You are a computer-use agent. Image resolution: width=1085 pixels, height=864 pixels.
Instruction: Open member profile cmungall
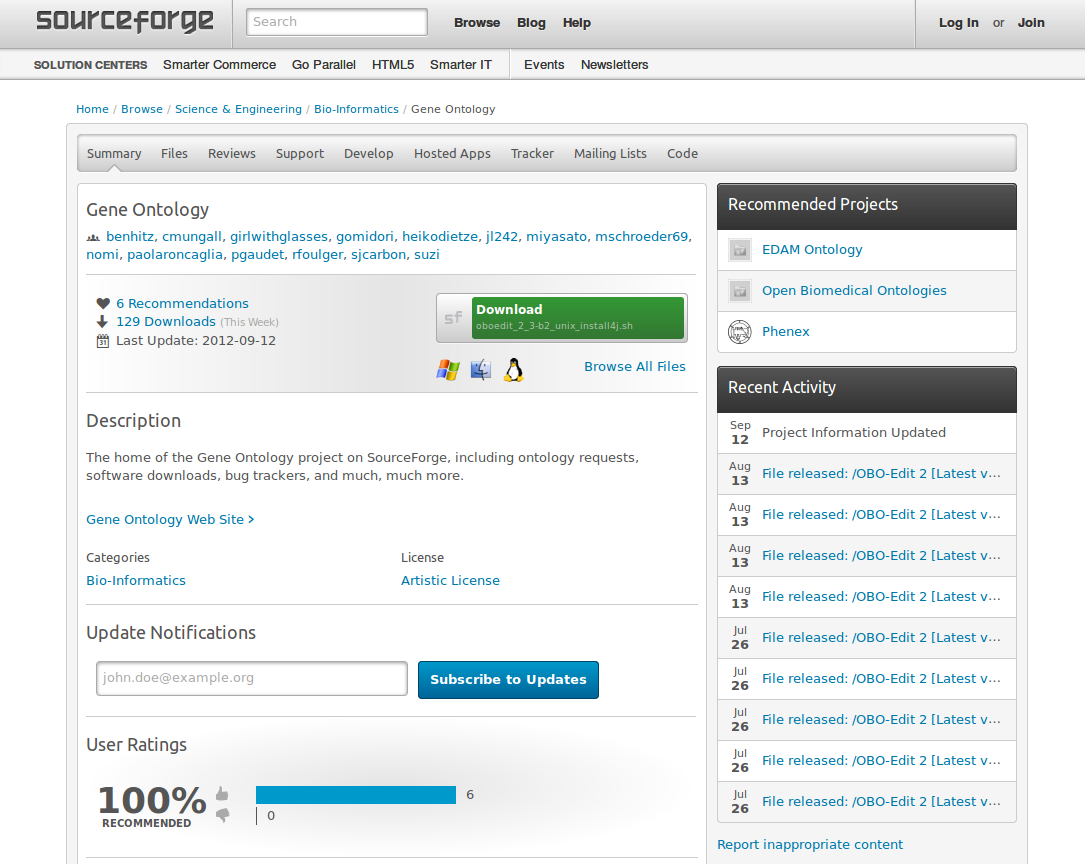click(192, 237)
